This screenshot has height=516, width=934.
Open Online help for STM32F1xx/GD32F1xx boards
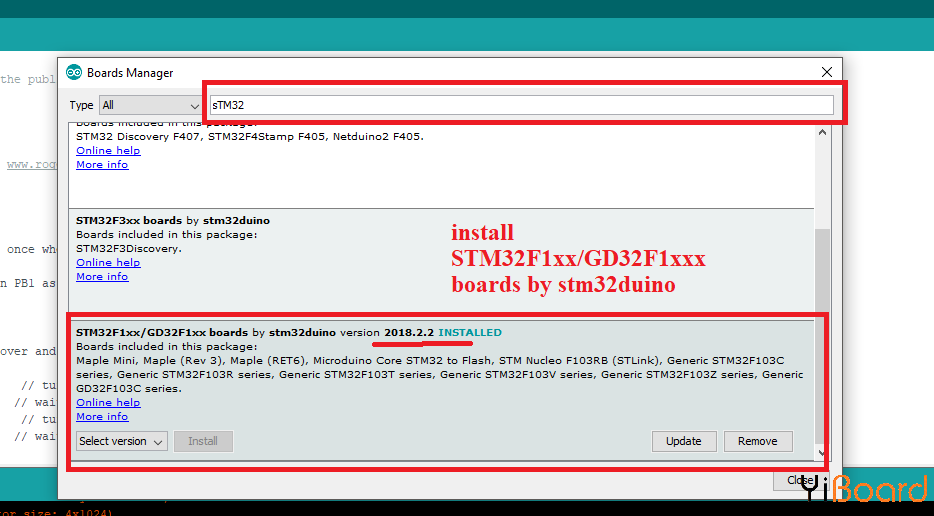click(108, 402)
